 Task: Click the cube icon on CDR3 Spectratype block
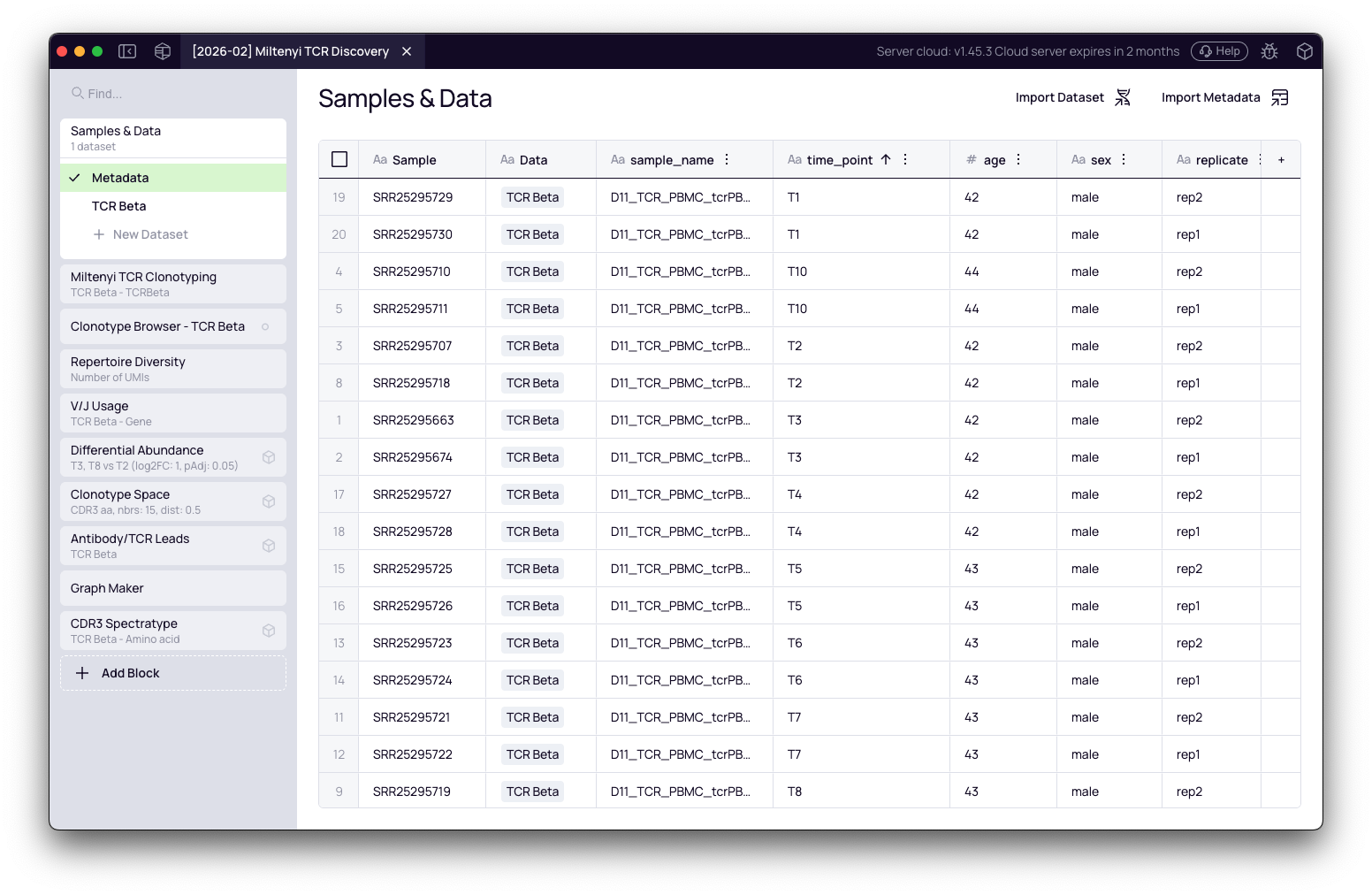click(269, 631)
